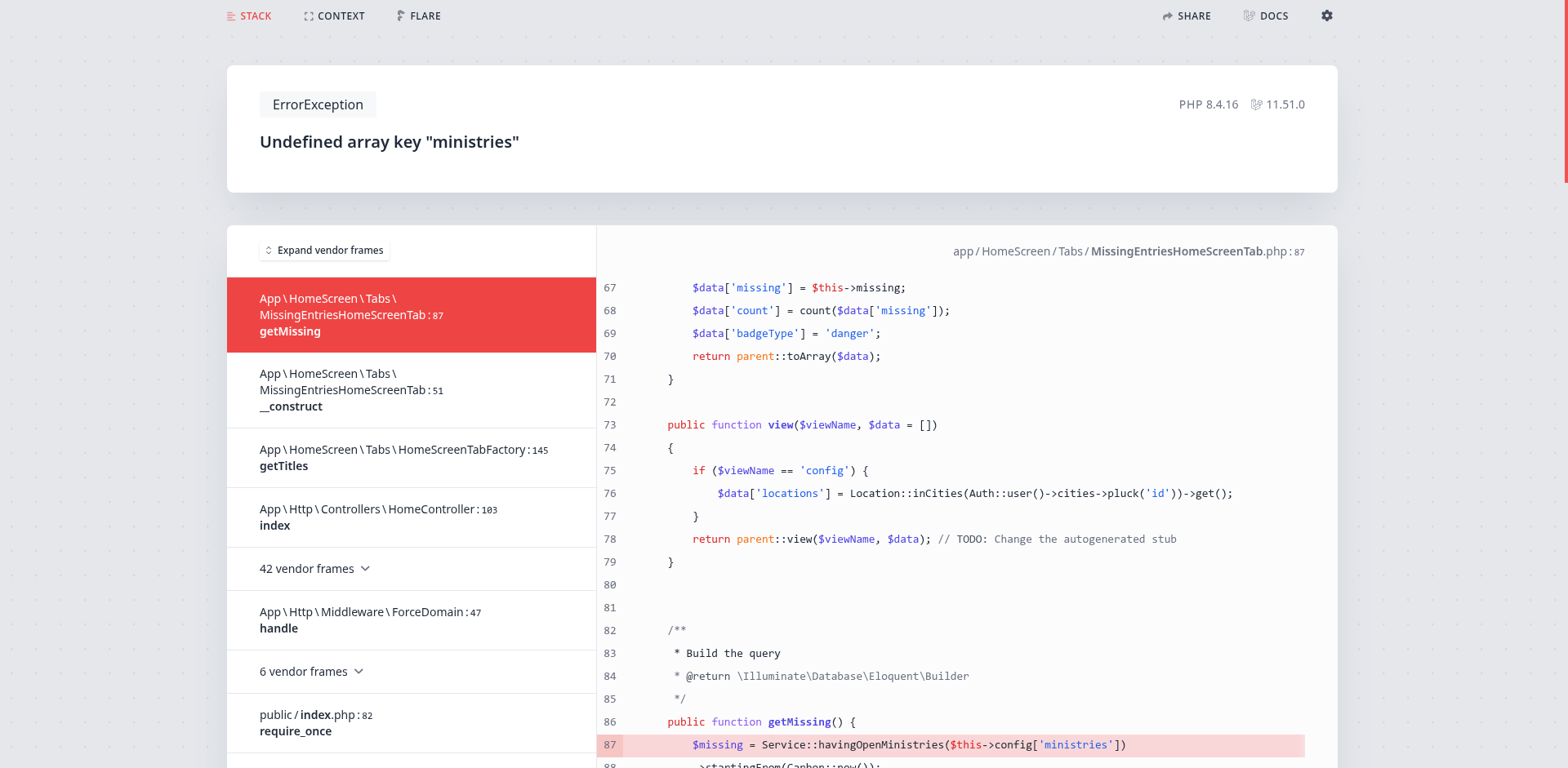Click the Stack lines icon
This screenshot has width=1568, height=768.
click(231, 16)
